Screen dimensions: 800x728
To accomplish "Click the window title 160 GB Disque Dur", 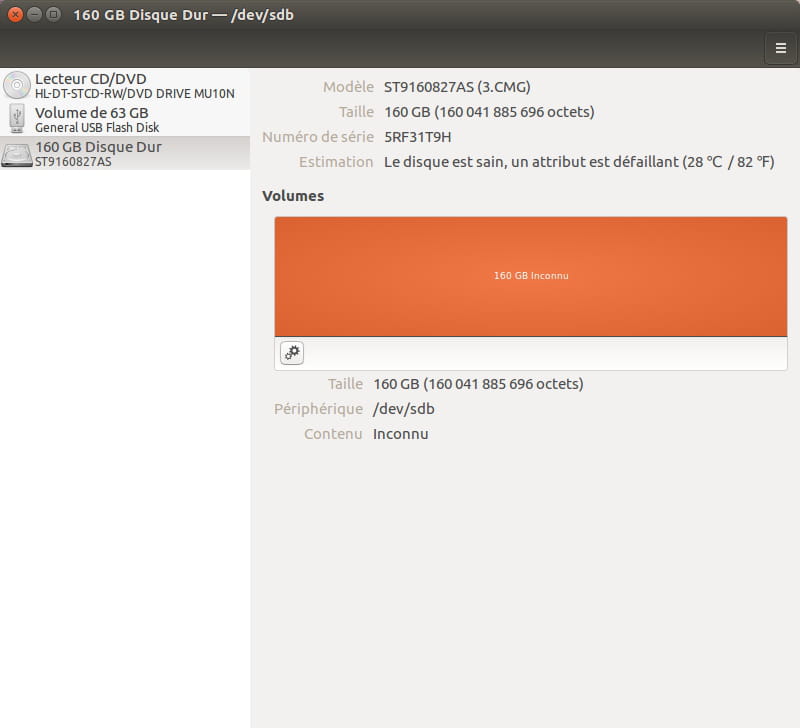I will click(183, 15).
